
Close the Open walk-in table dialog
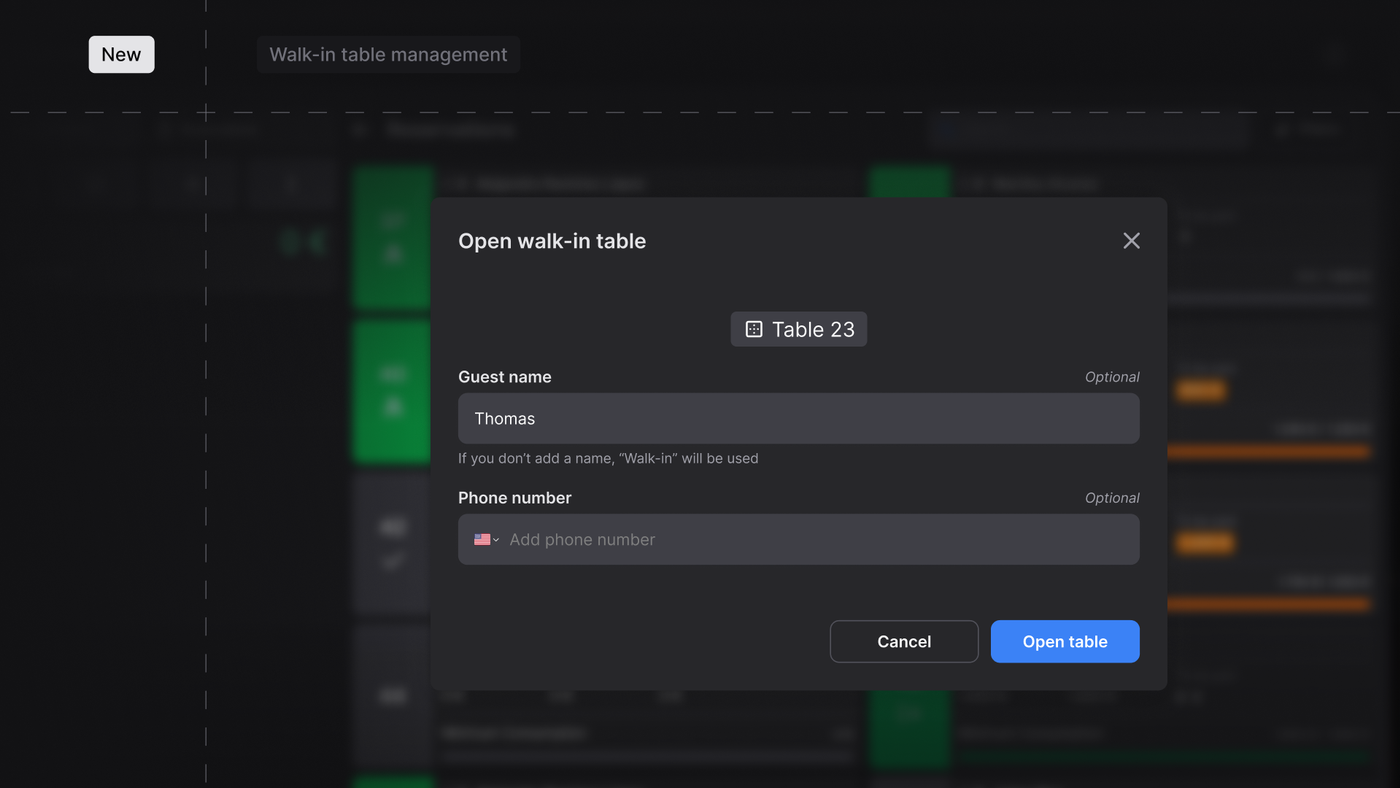click(1131, 241)
